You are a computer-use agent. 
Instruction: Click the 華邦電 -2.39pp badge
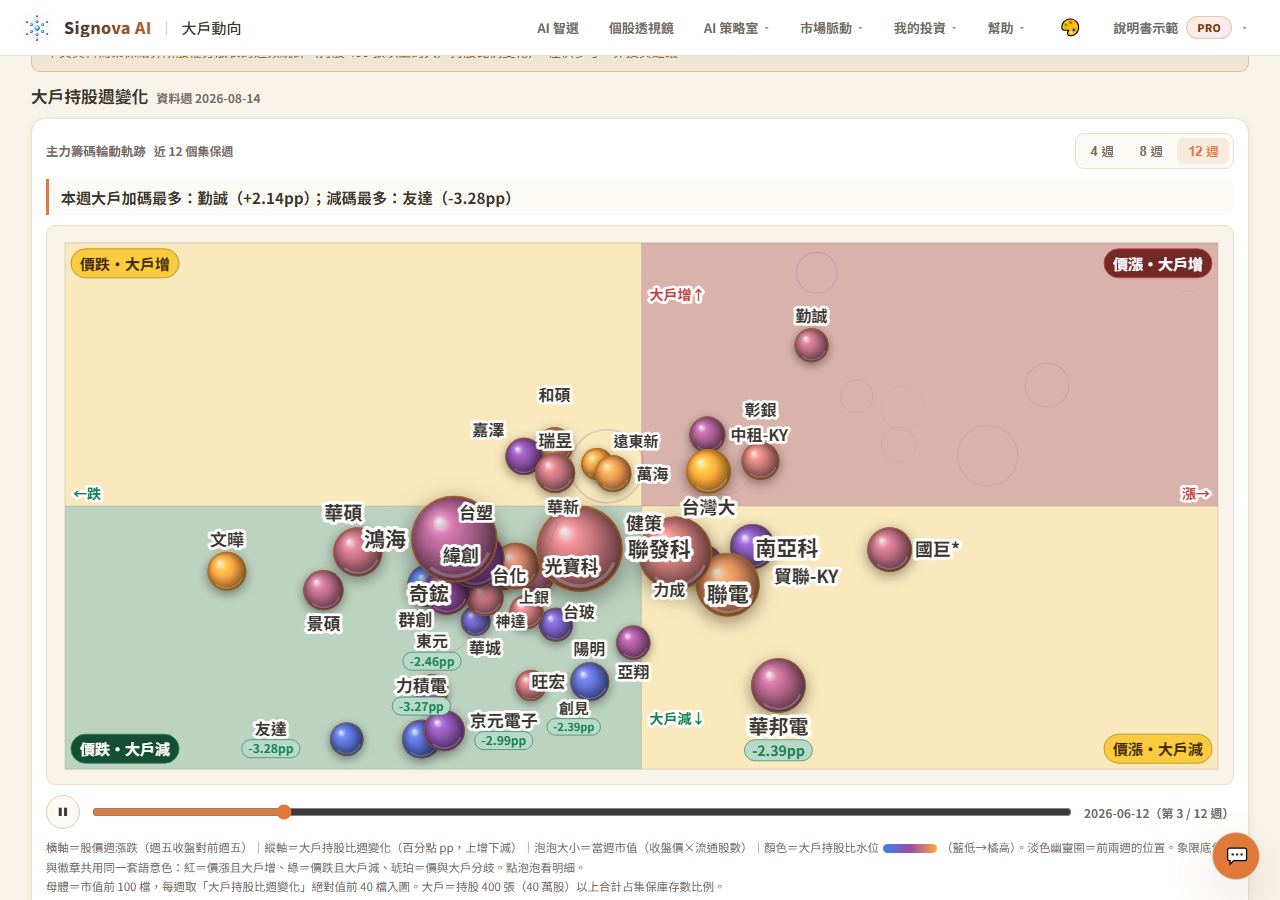click(x=778, y=751)
